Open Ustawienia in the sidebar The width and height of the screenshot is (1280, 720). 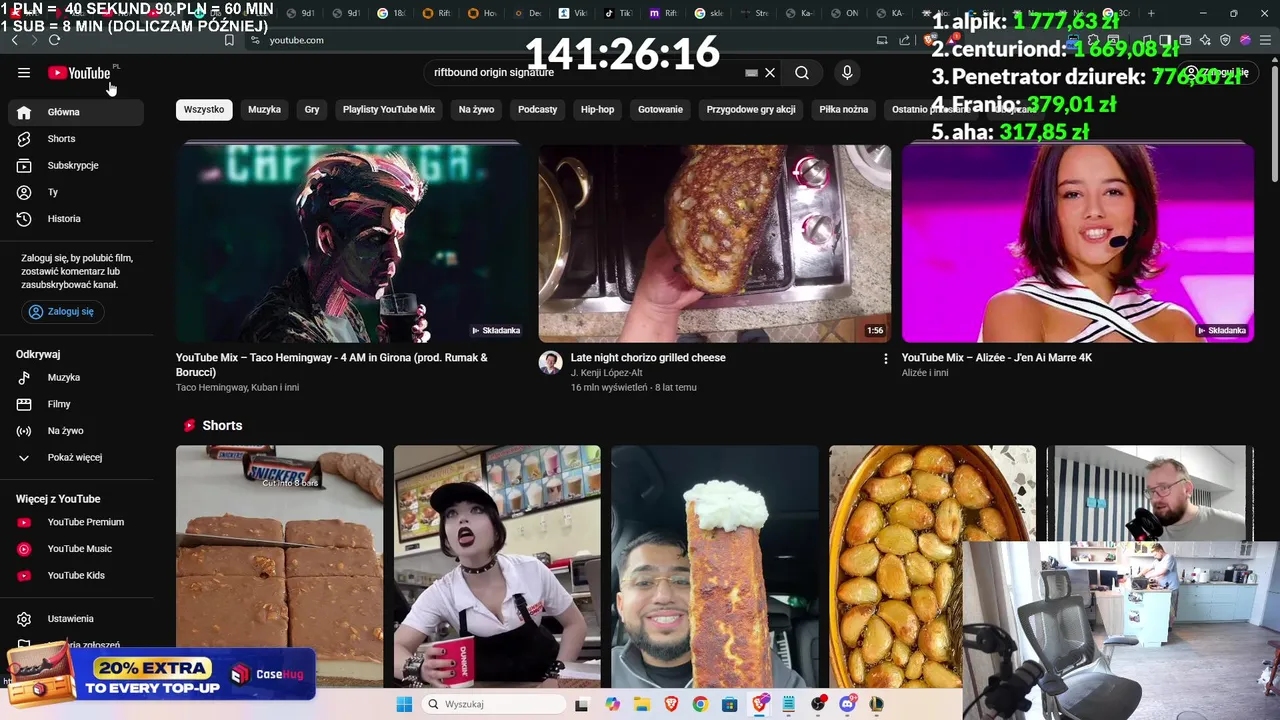pyautogui.click(x=76, y=619)
